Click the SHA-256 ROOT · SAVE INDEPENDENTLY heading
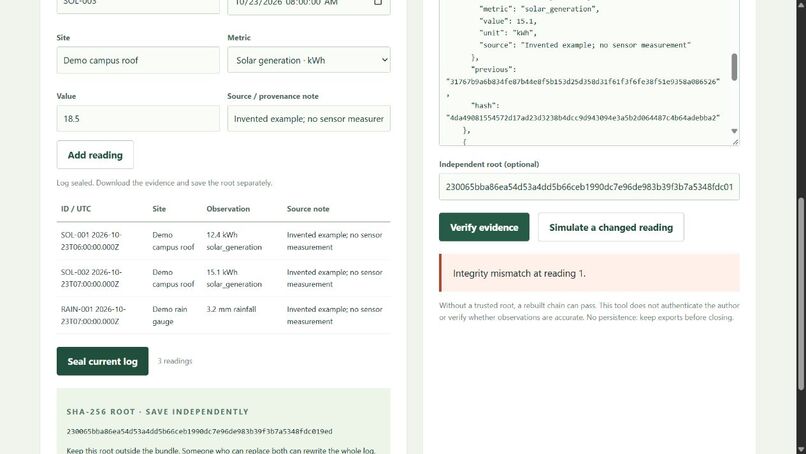 coord(157,412)
